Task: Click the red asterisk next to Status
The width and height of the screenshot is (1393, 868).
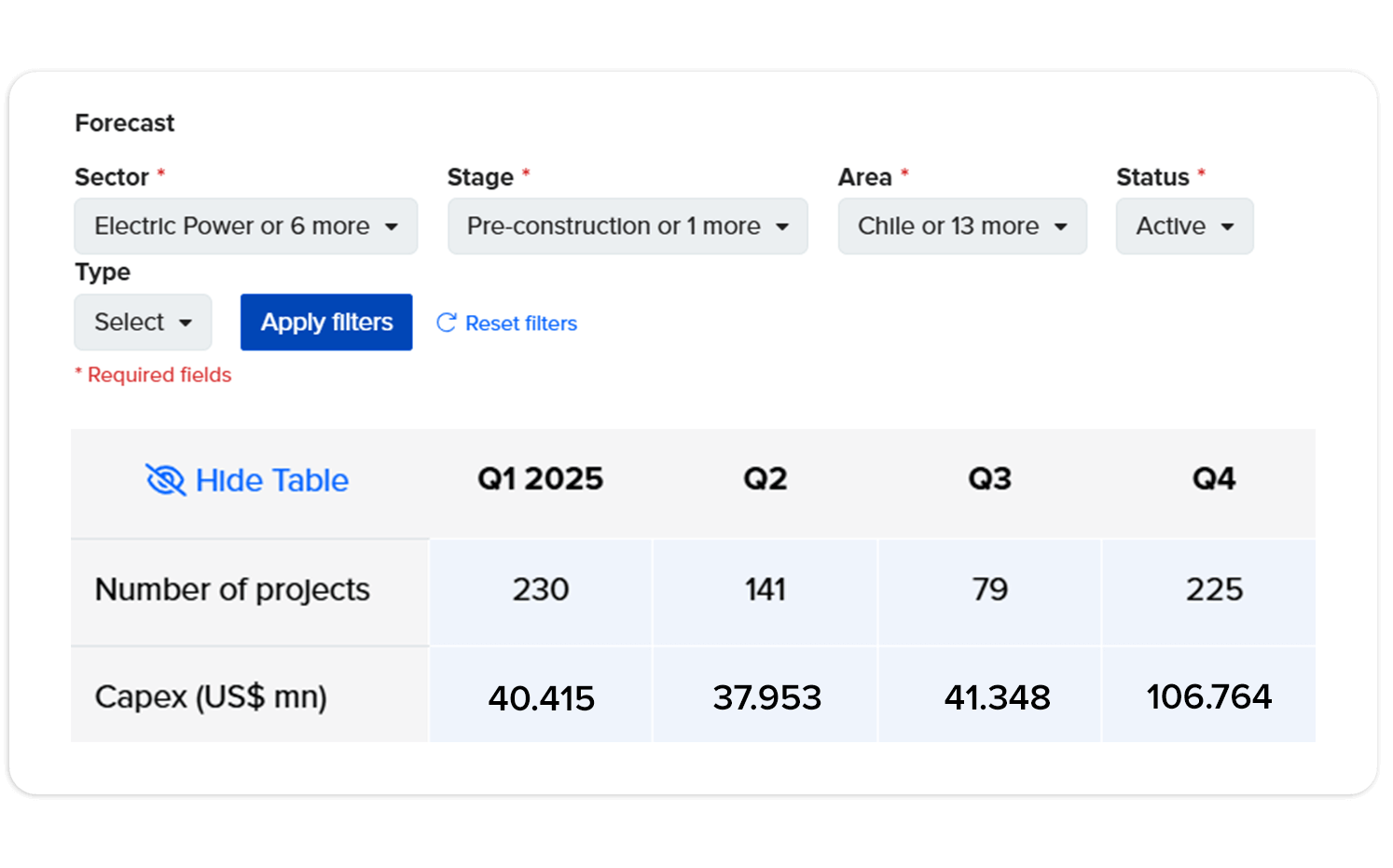Action: 1200,172
